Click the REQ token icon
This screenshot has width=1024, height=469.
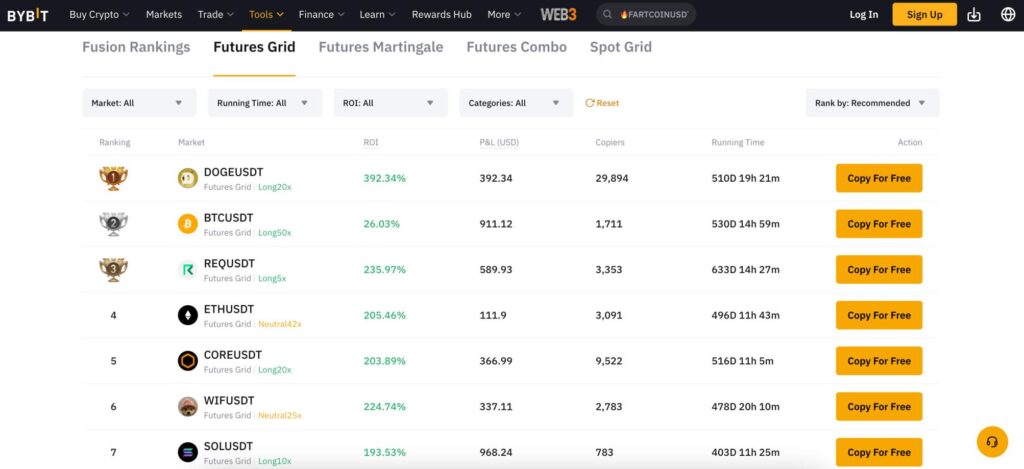(x=187, y=270)
